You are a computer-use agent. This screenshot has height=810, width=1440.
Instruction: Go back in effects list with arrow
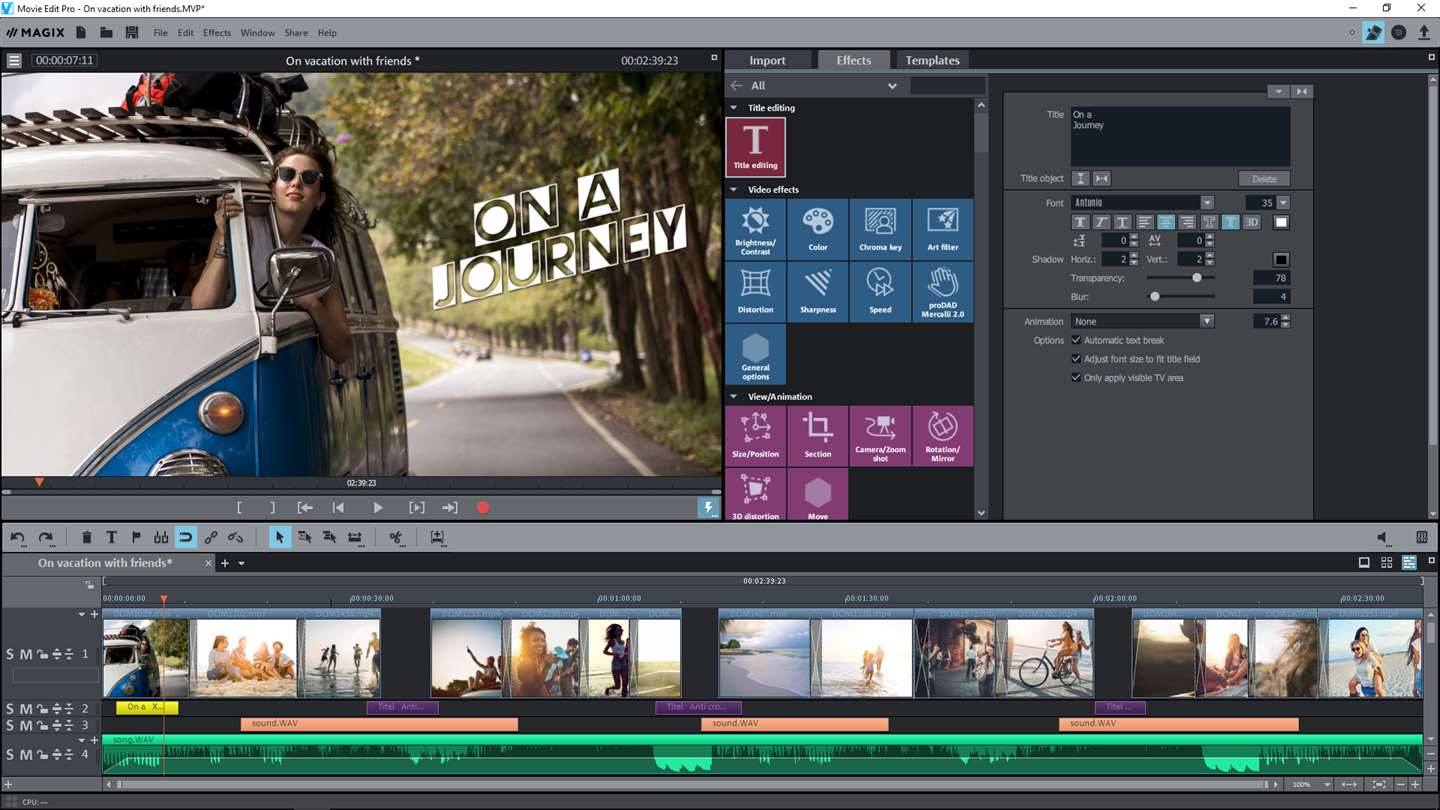click(737, 86)
